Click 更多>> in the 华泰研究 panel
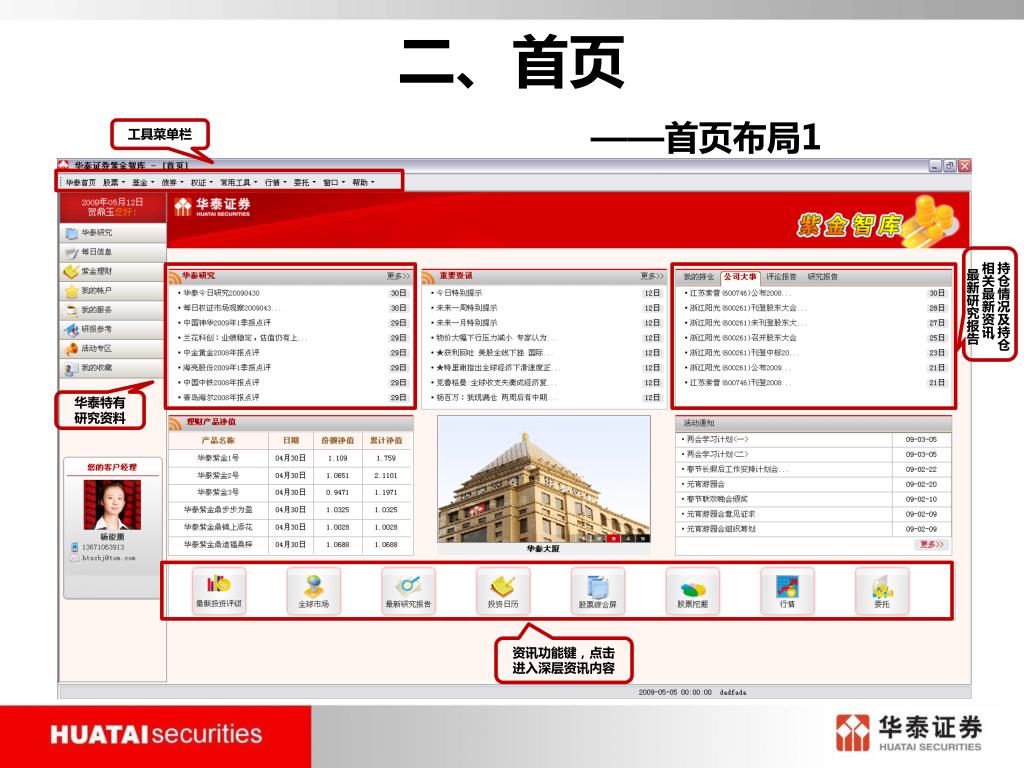 [x=398, y=277]
